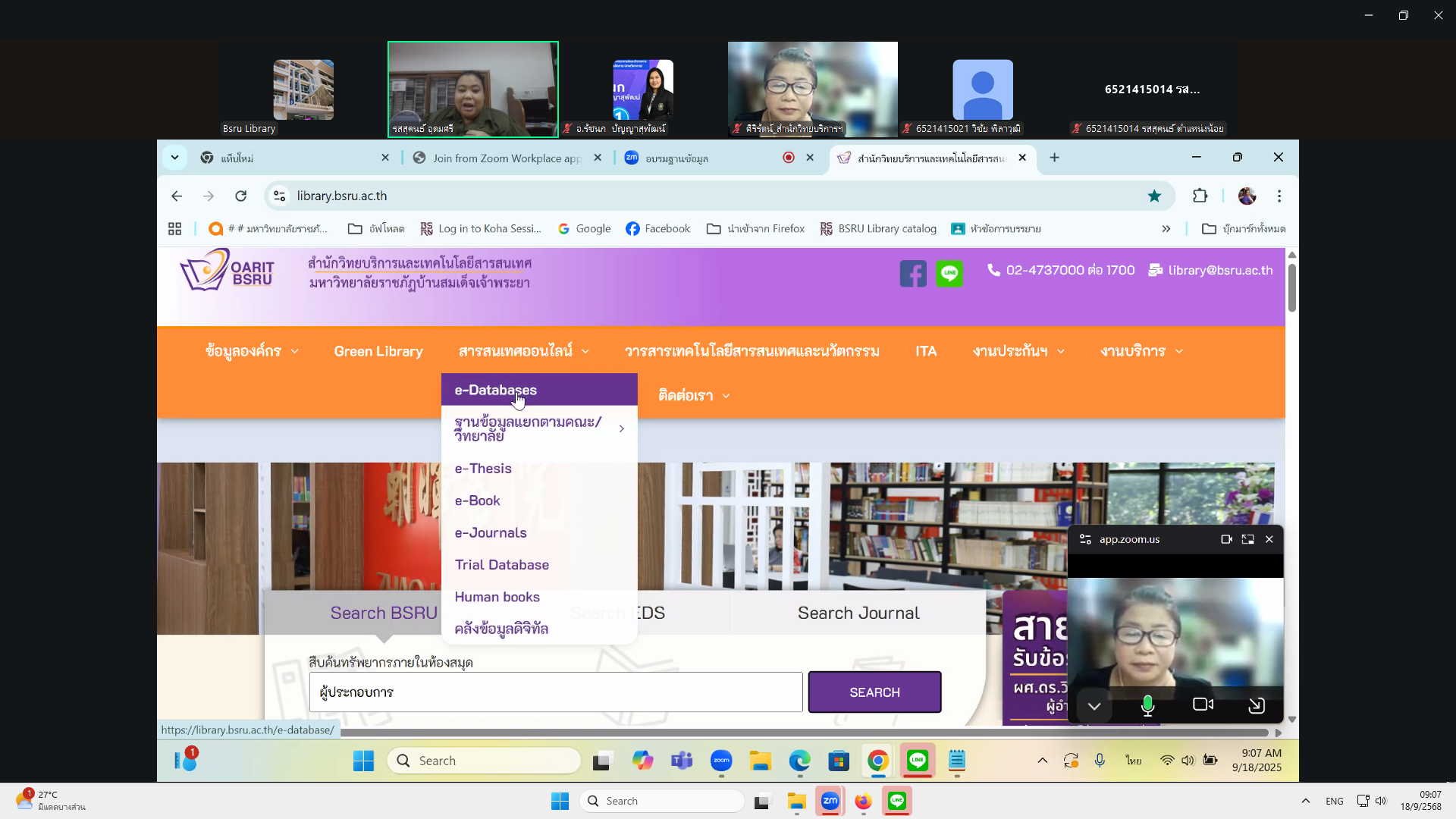Switch to Search BSRU tab
Screen dimensions: 1456x819
coord(384,613)
